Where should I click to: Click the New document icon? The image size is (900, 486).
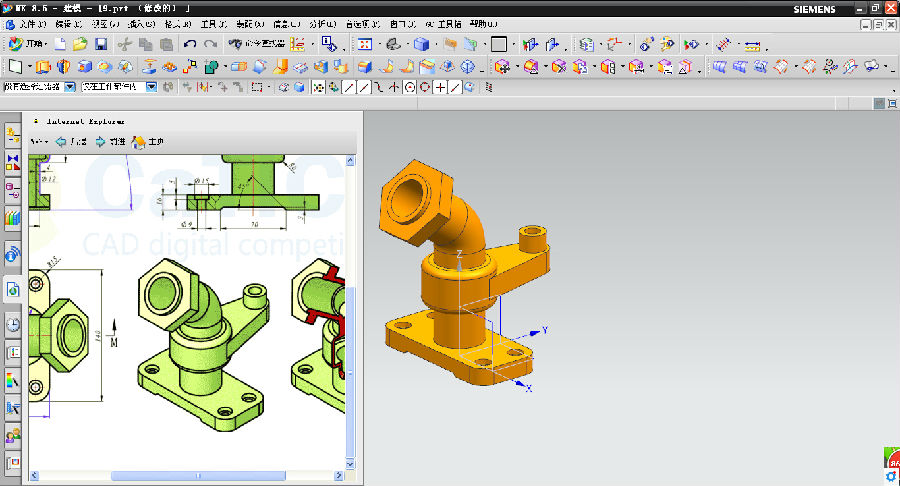tap(60, 44)
